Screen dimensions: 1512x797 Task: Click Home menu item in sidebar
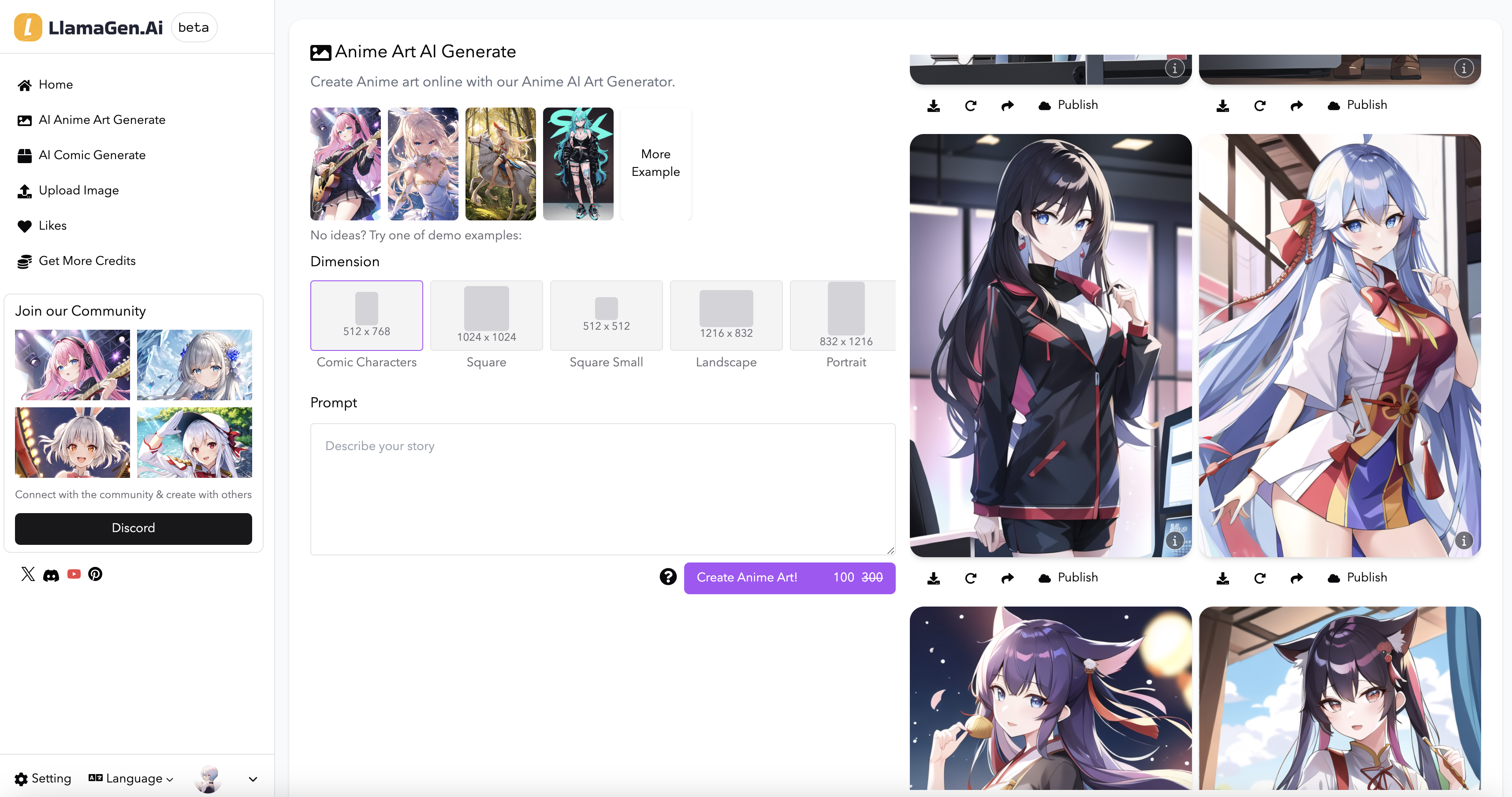click(x=56, y=84)
